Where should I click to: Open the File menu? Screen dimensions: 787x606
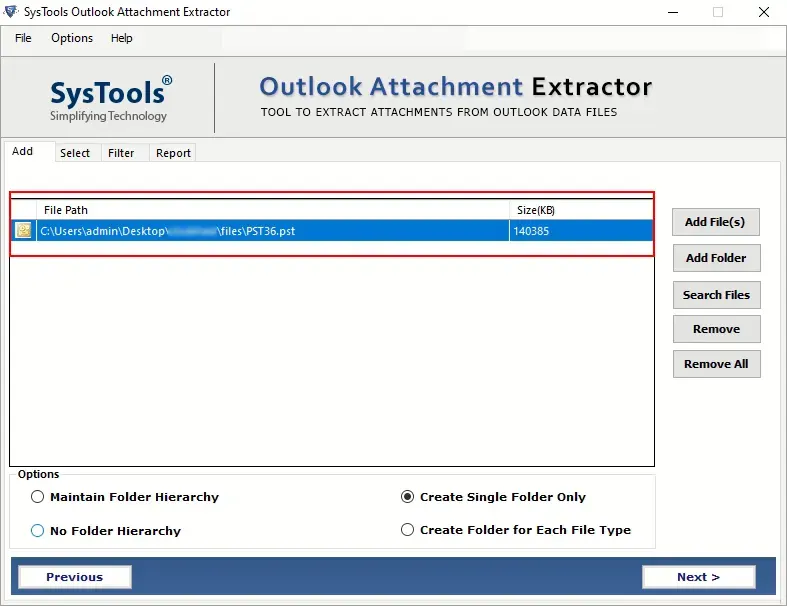tap(23, 38)
